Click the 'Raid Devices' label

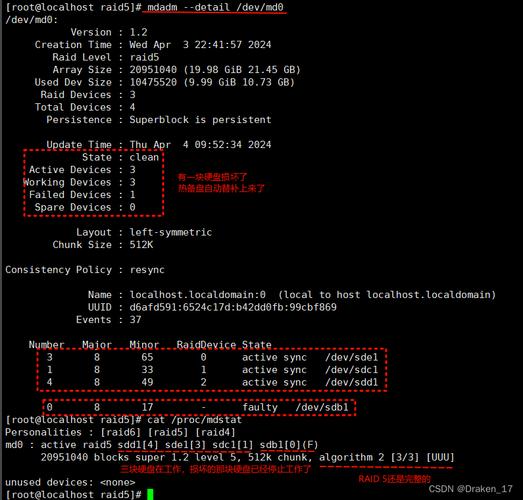click(76, 95)
